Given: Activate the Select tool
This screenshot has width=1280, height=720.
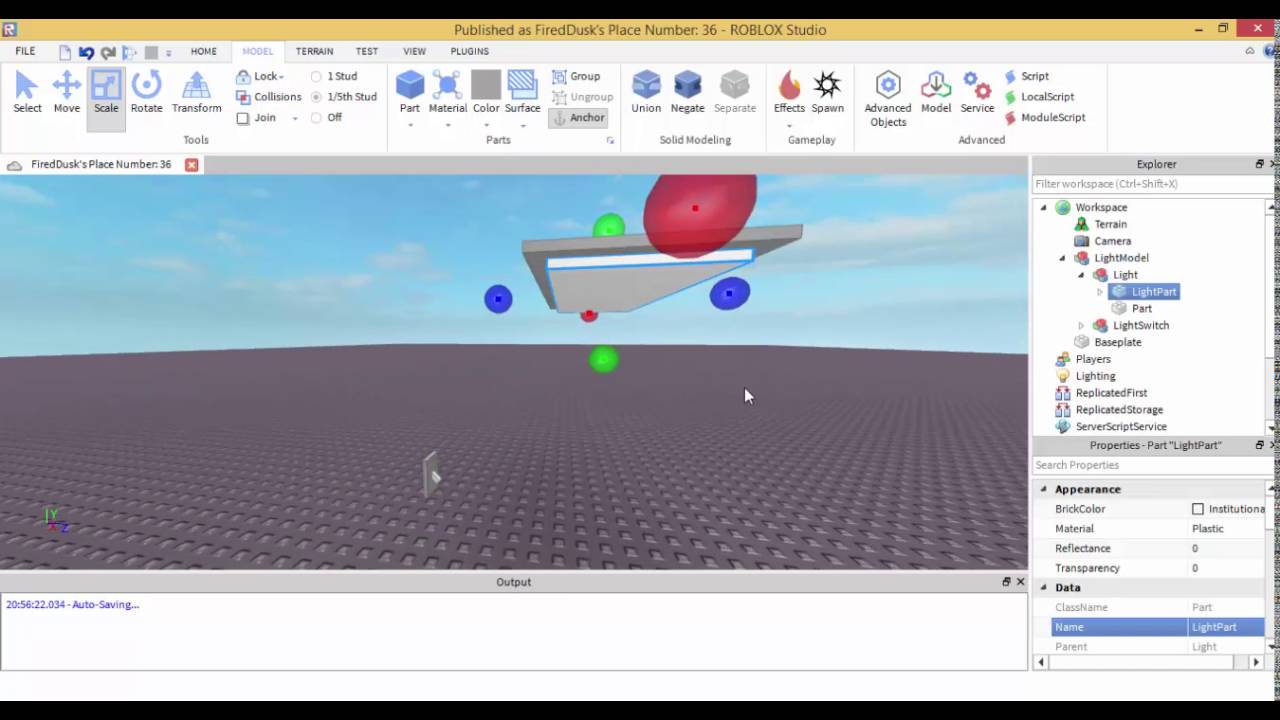Looking at the screenshot, I should click(27, 92).
